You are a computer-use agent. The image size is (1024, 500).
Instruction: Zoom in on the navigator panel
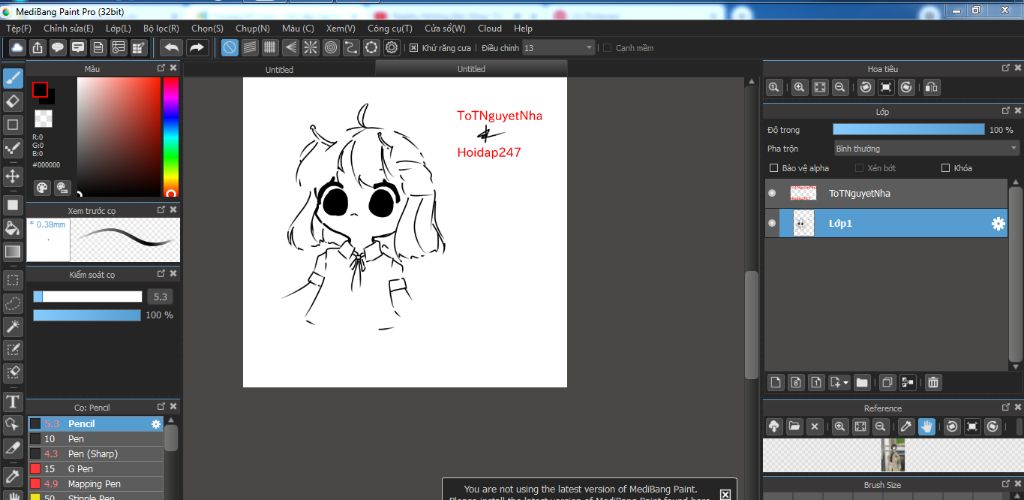pos(799,87)
